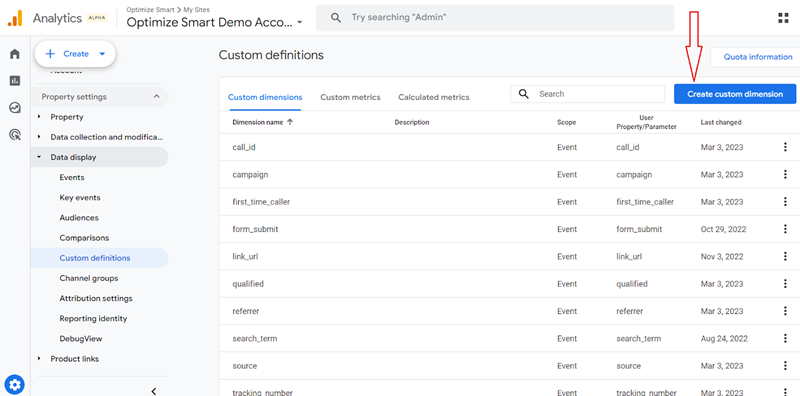Open more options for campaign row
Image resolution: width=800 pixels, height=396 pixels.
tap(785, 175)
